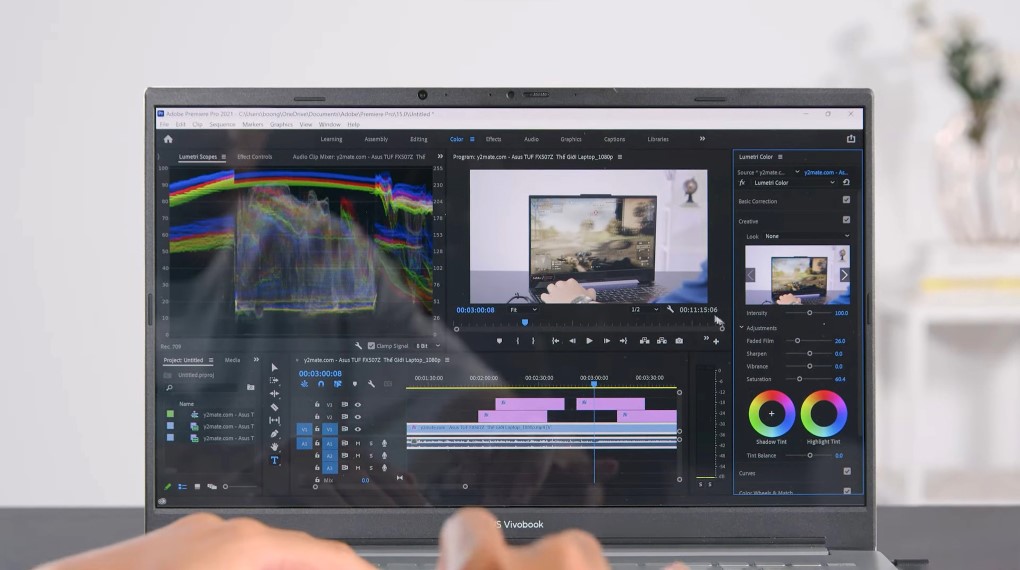Open the 1/2 playback resolution dropdown
The width and height of the screenshot is (1020, 570).
tap(644, 310)
